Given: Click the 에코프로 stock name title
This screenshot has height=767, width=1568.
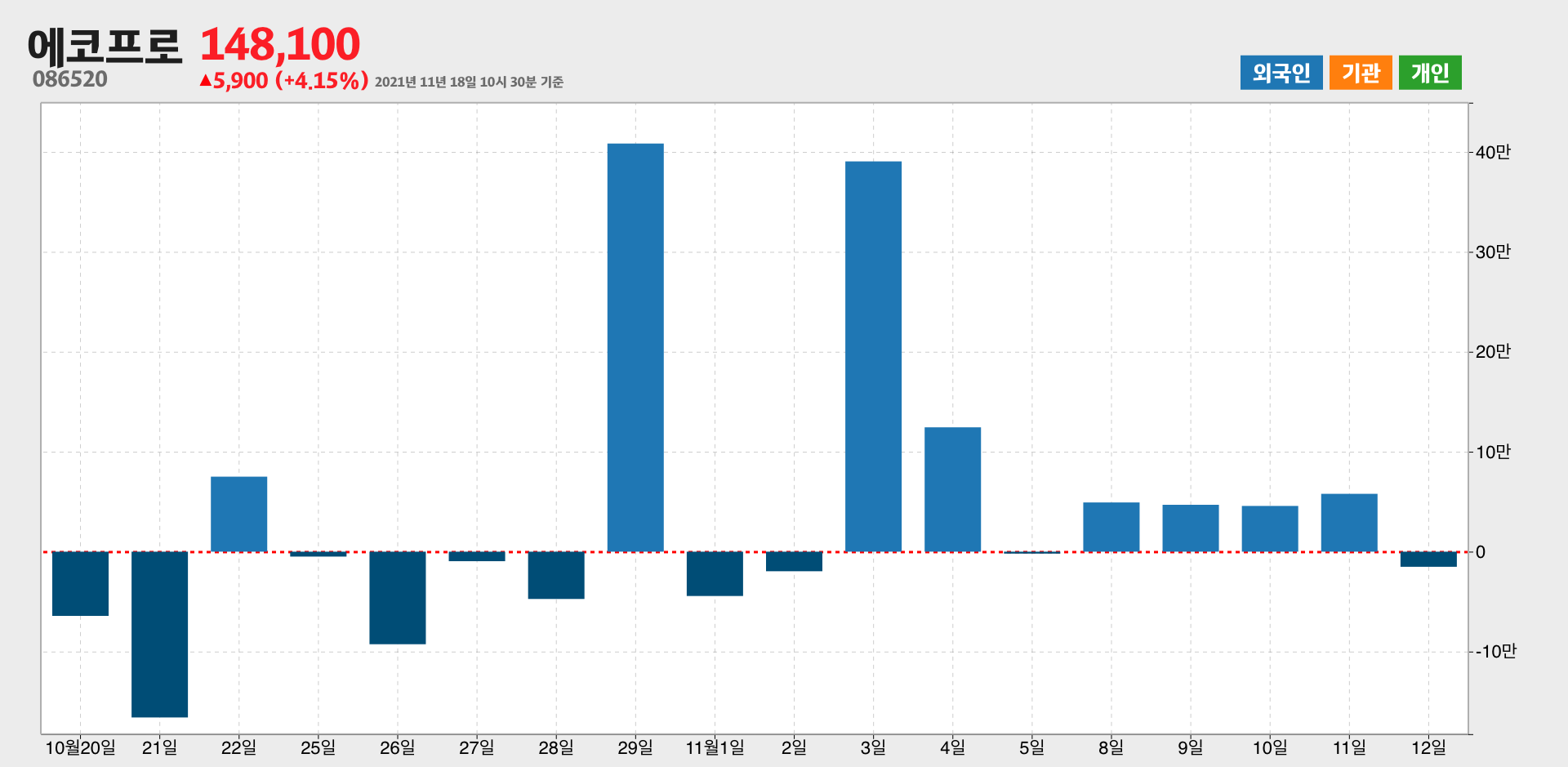Looking at the screenshot, I should [x=105, y=46].
